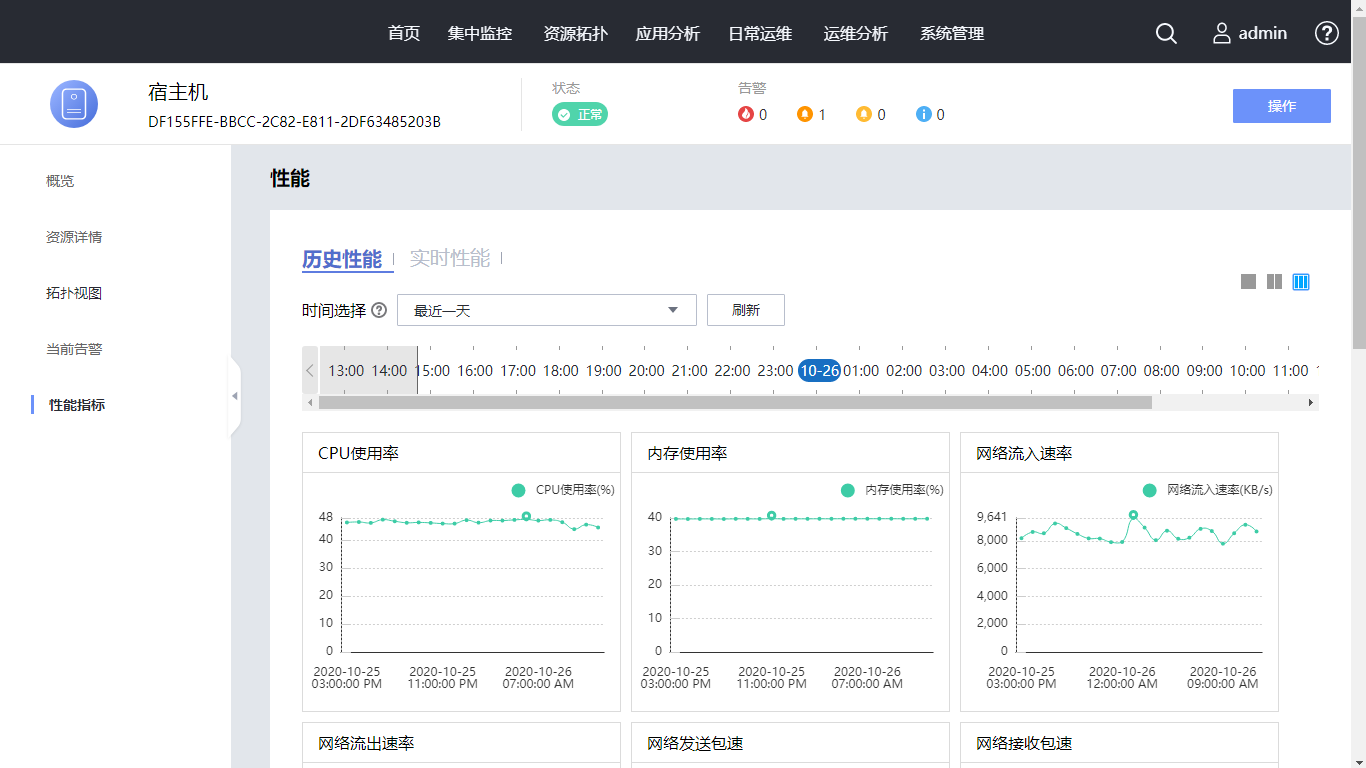Click the 刷新 button
The height and width of the screenshot is (768, 1366).
pyautogui.click(x=745, y=310)
